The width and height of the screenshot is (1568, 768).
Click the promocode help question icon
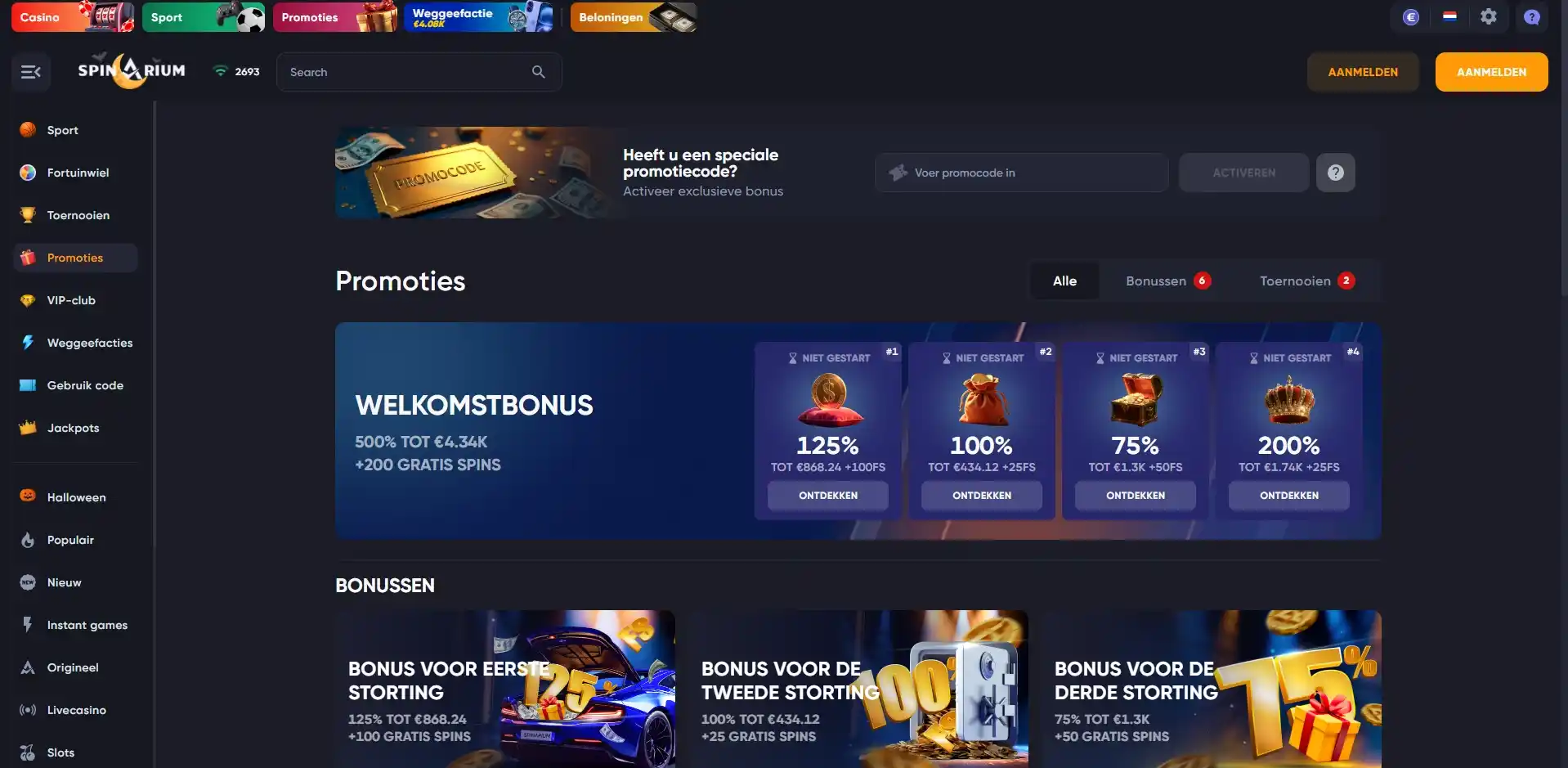[x=1335, y=173]
